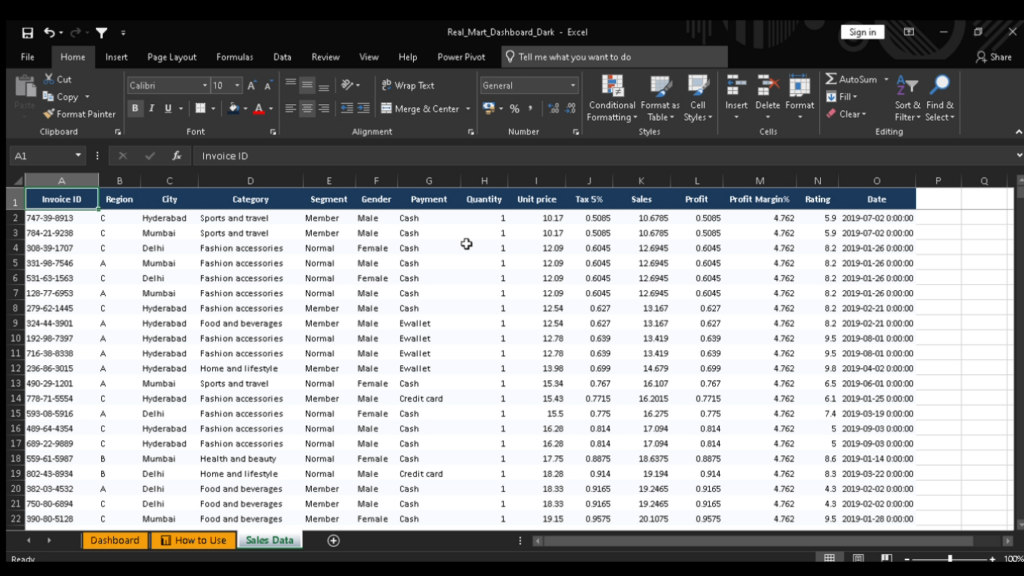Toggle Center horizontal alignment
Image resolution: width=1024 pixels, height=576 pixels.
pos(307,108)
